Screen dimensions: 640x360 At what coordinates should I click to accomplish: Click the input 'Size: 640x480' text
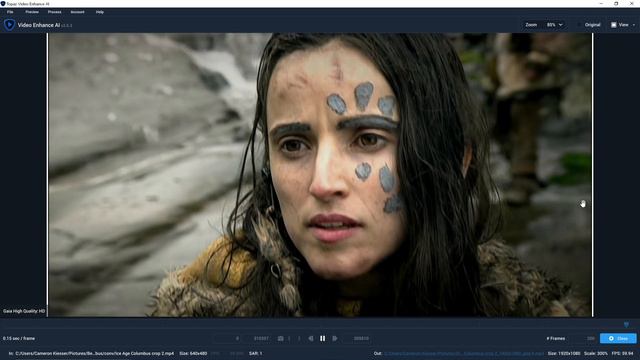pos(193,353)
